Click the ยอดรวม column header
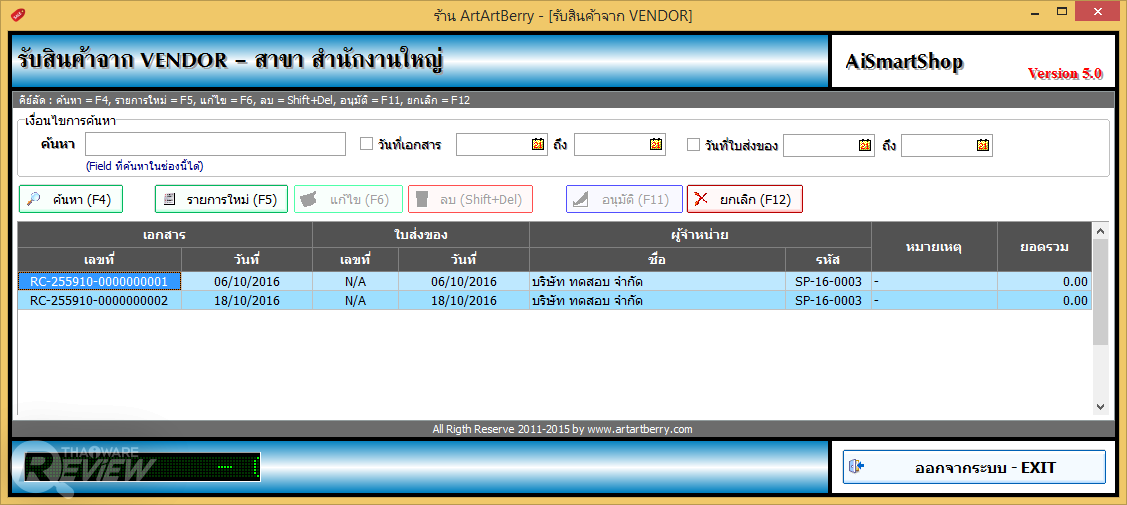1127x505 pixels. [1044, 246]
